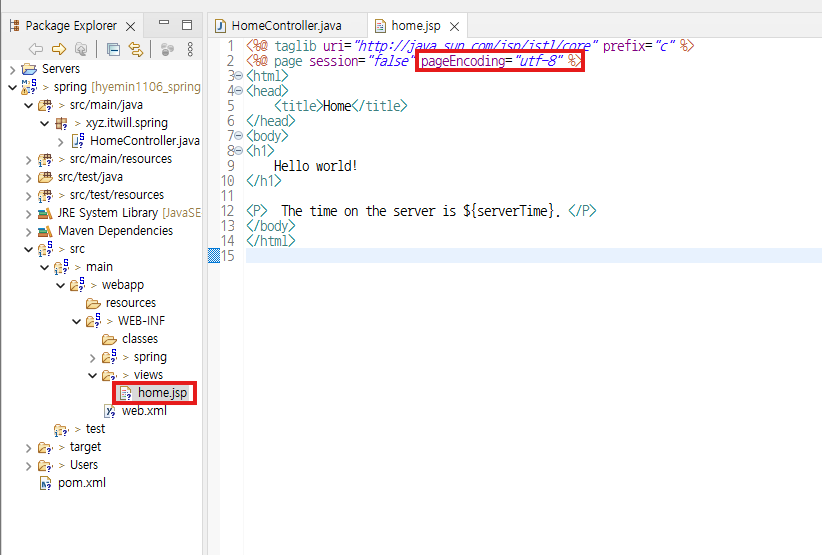Collapse the WEB-INF folder
822x555 pixels.
pos(77,321)
